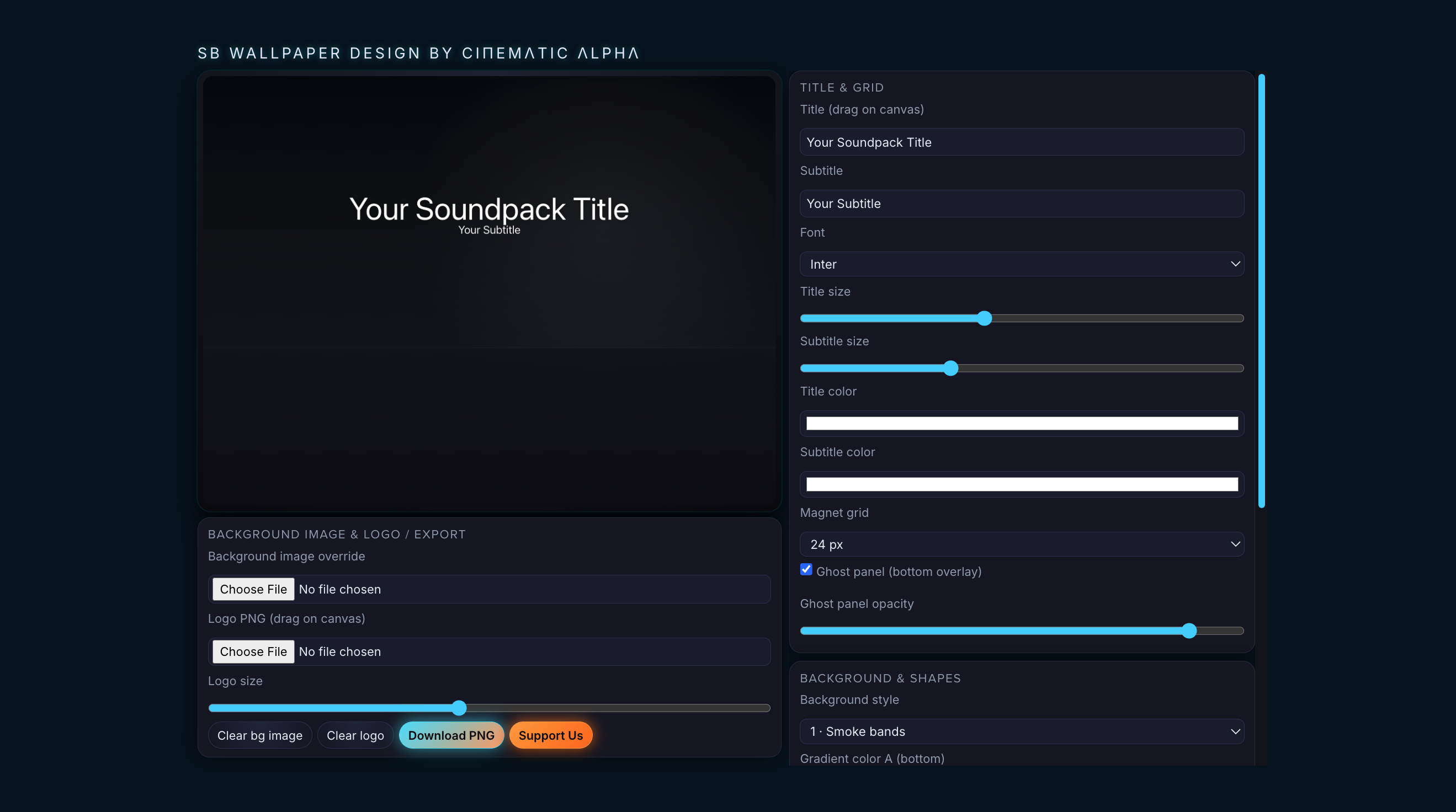
Task: Click the Subtitle size slider handle
Action: (950, 368)
